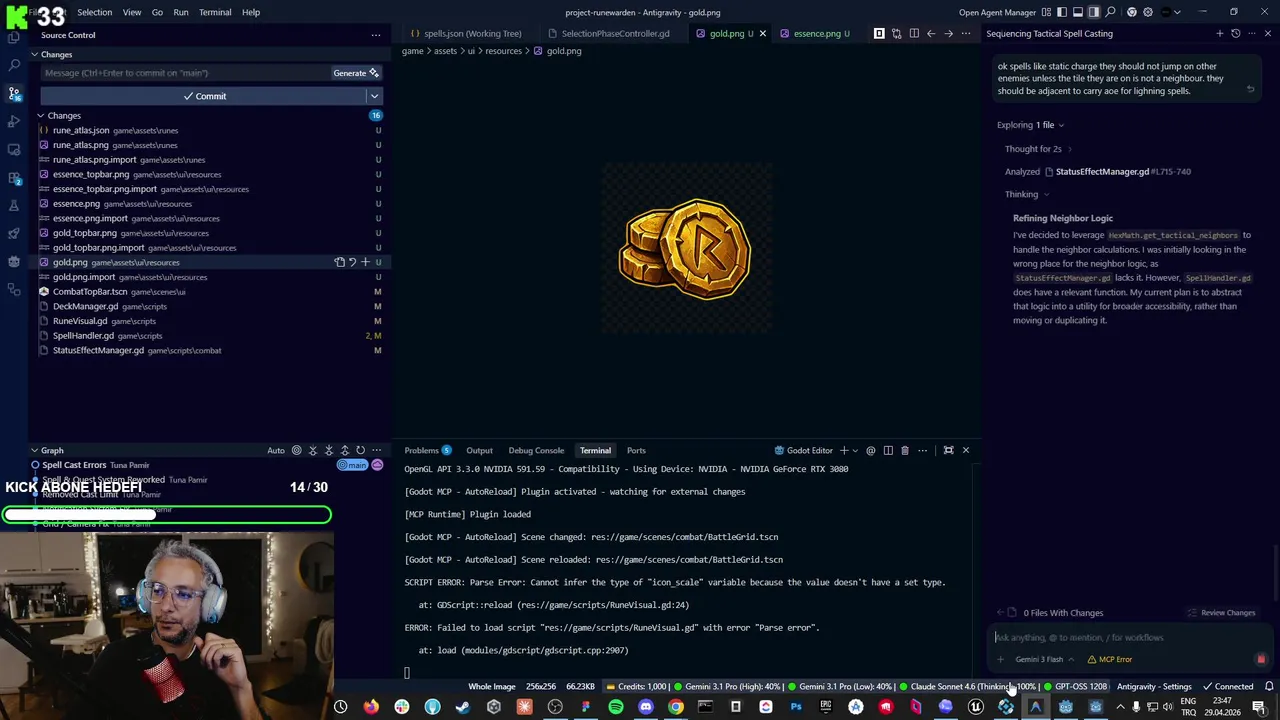The image size is (1280, 720).
Task: Click Open Agent Manager
Action: 997,12
